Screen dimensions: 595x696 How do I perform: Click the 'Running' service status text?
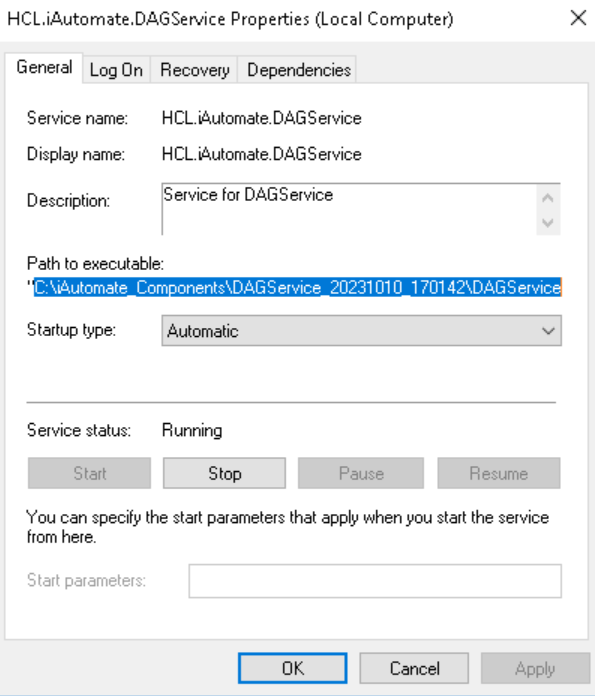192,430
